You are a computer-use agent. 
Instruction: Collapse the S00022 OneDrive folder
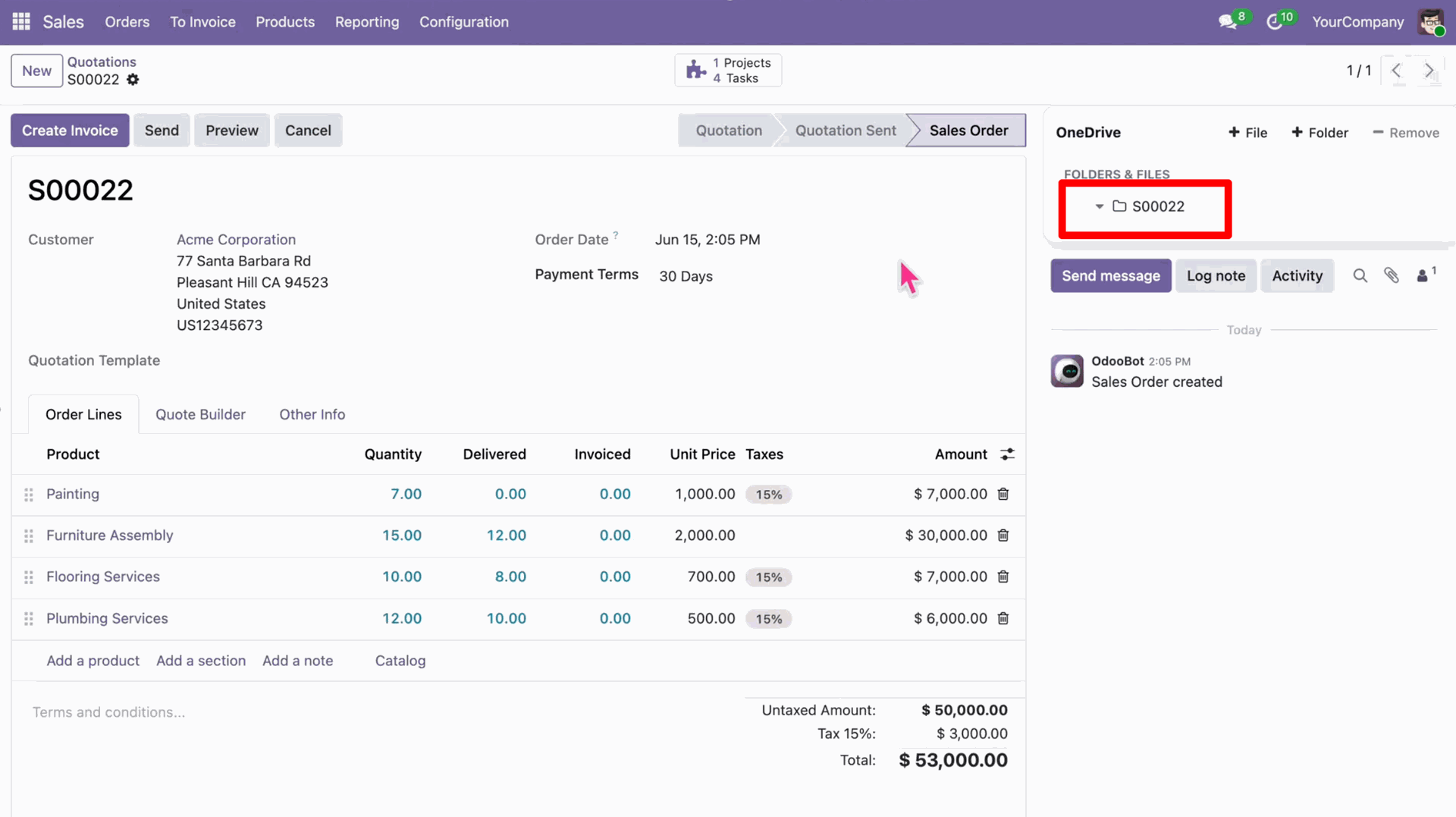click(x=1099, y=206)
